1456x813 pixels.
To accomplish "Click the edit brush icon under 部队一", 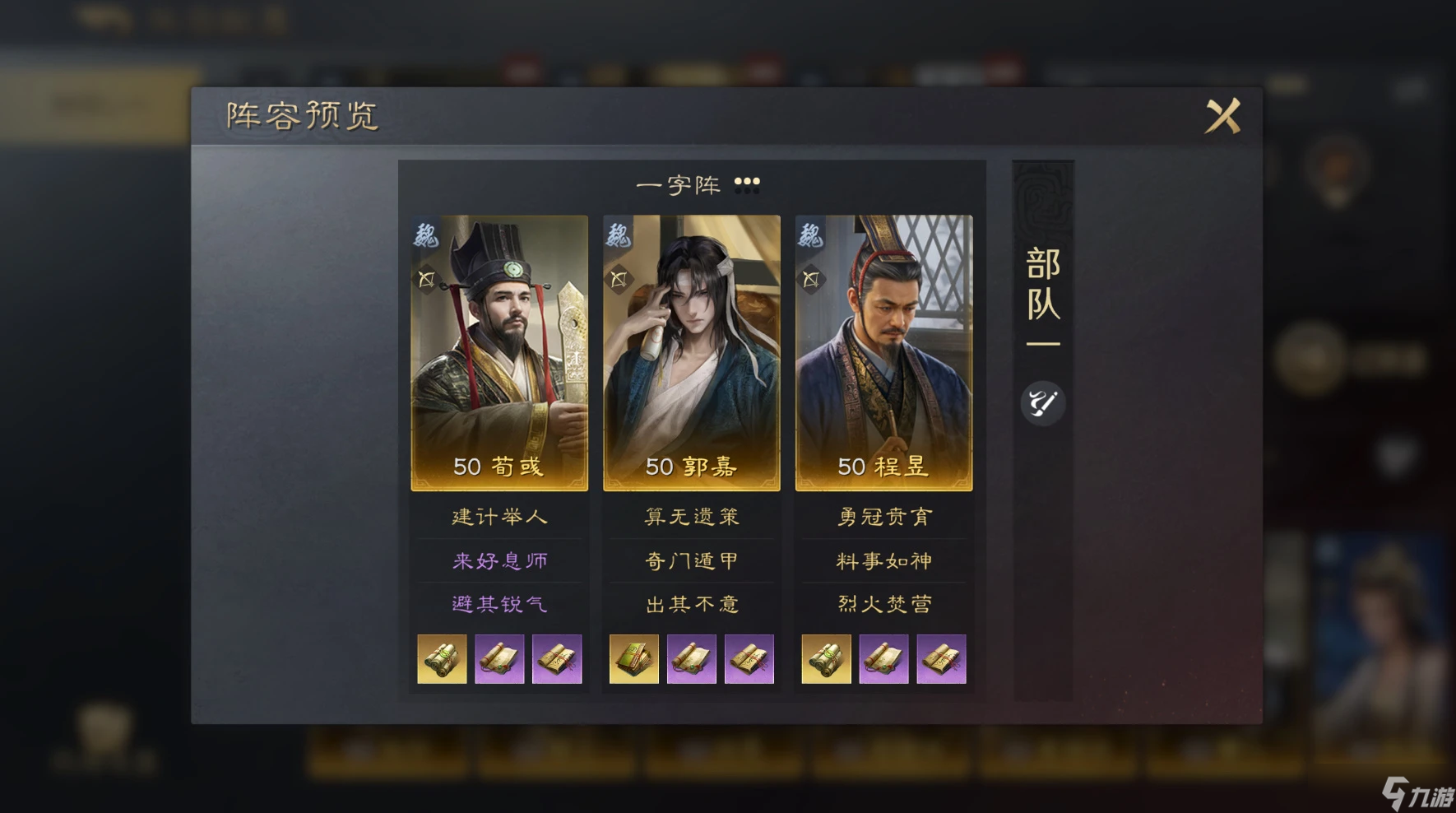I will pyautogui.click(x=1042, y=402).
